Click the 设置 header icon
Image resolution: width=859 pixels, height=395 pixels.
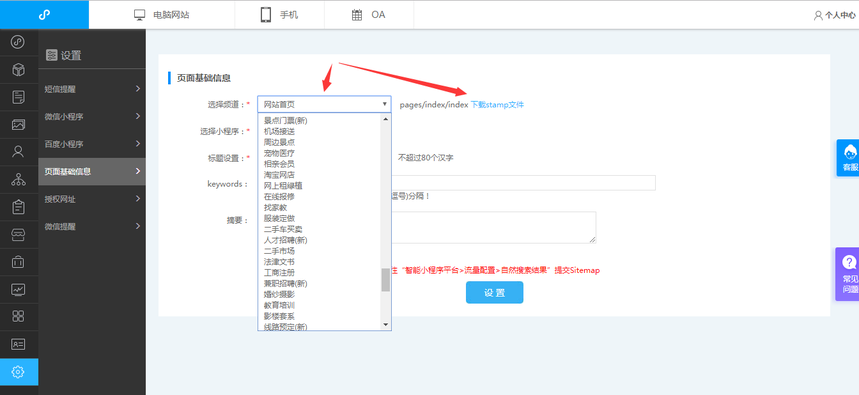(x=51, y=55)
